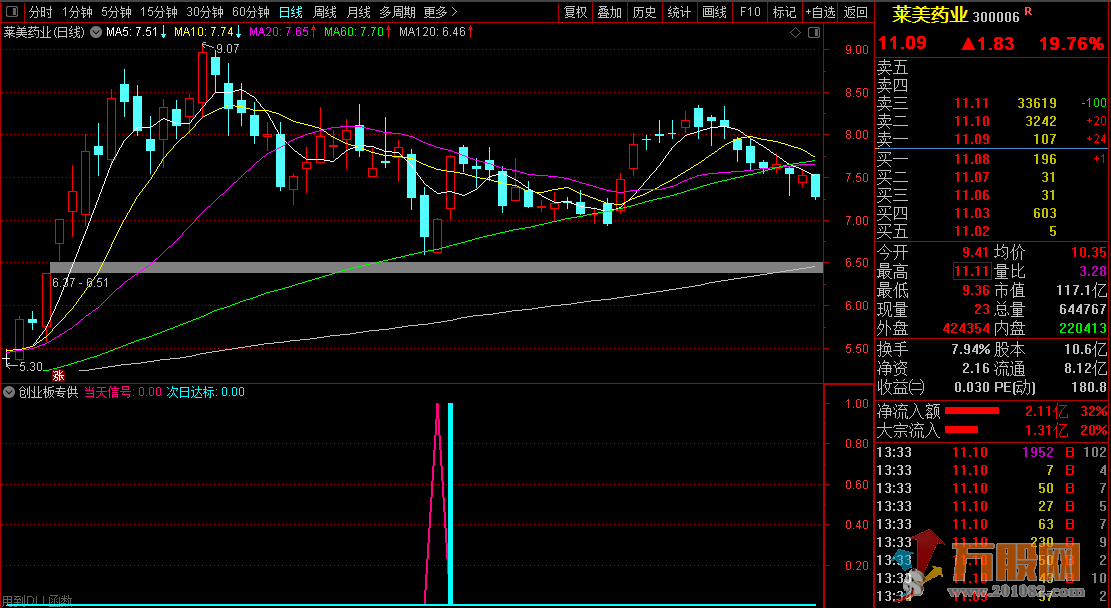Click the MA20: 7.65 indicator label
Viewport: 1111px width, 608px height.
click(283, 33)
